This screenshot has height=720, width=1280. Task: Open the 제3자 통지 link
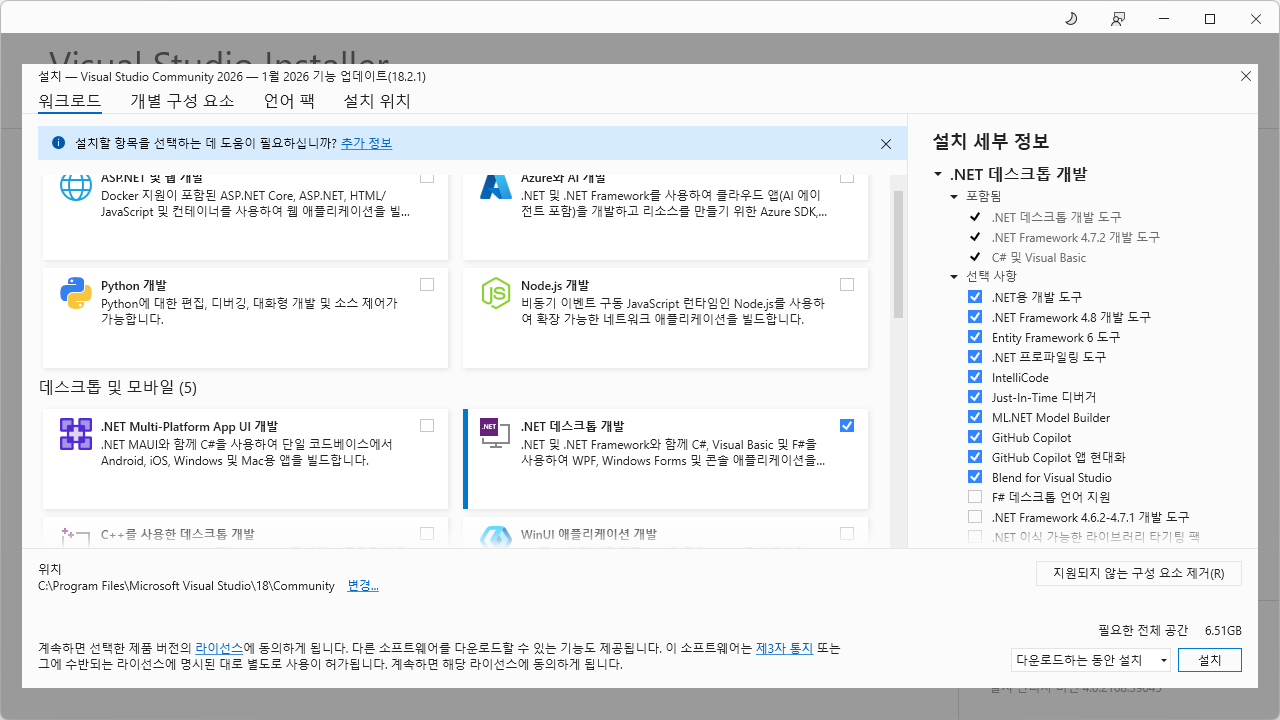(x=784, y=648)
